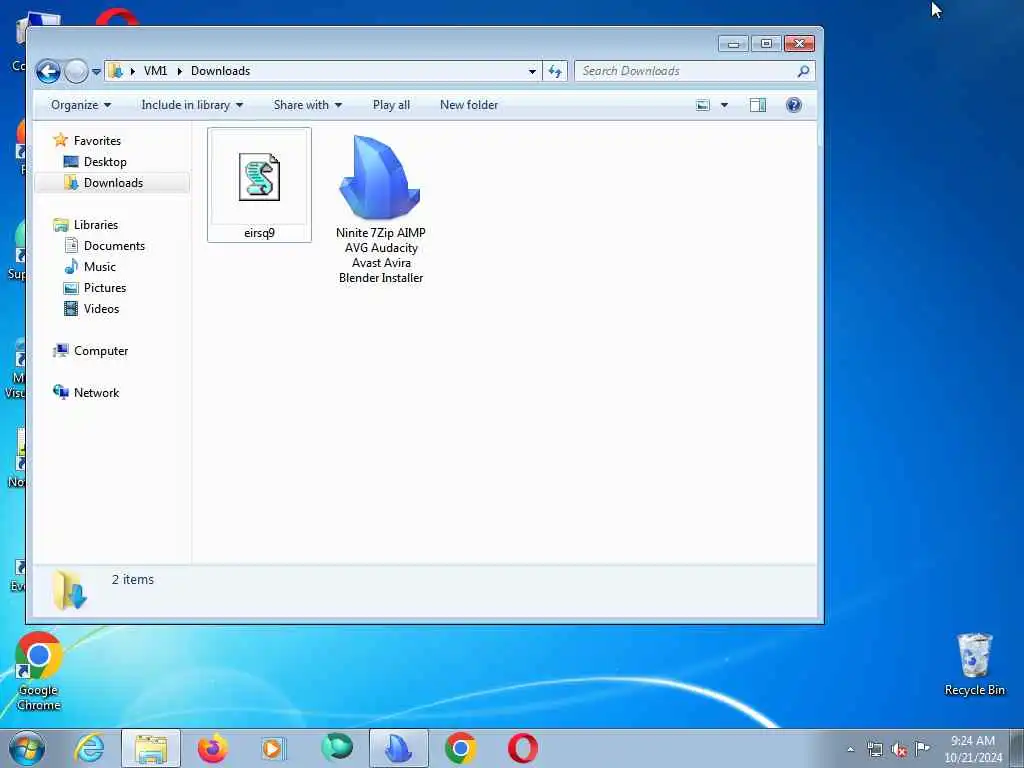
Task: Open the Music library
Action: pyautogui.click(x=99, y=266)
